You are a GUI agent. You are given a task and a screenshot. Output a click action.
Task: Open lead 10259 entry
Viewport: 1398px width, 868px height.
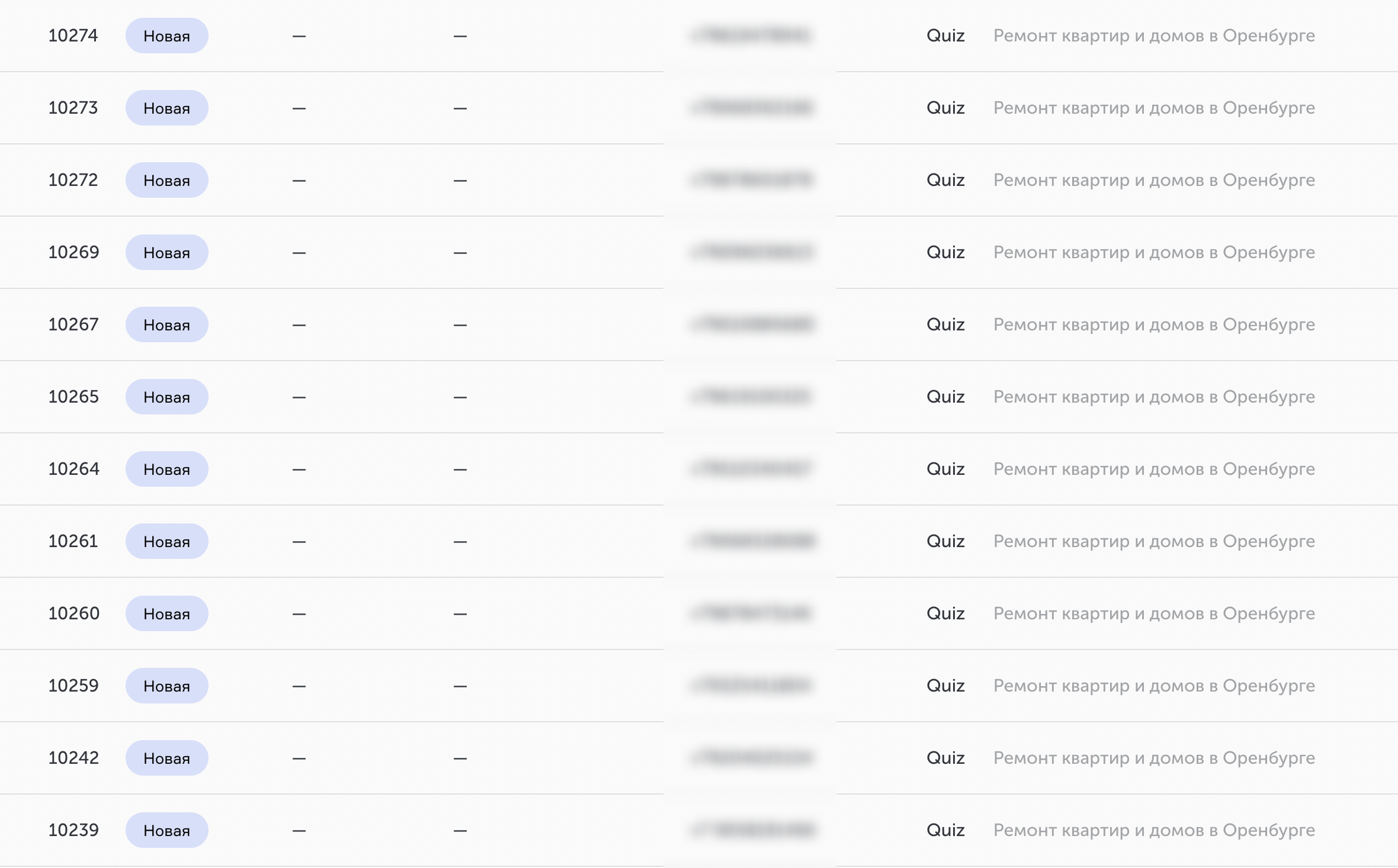pos(73,686)
